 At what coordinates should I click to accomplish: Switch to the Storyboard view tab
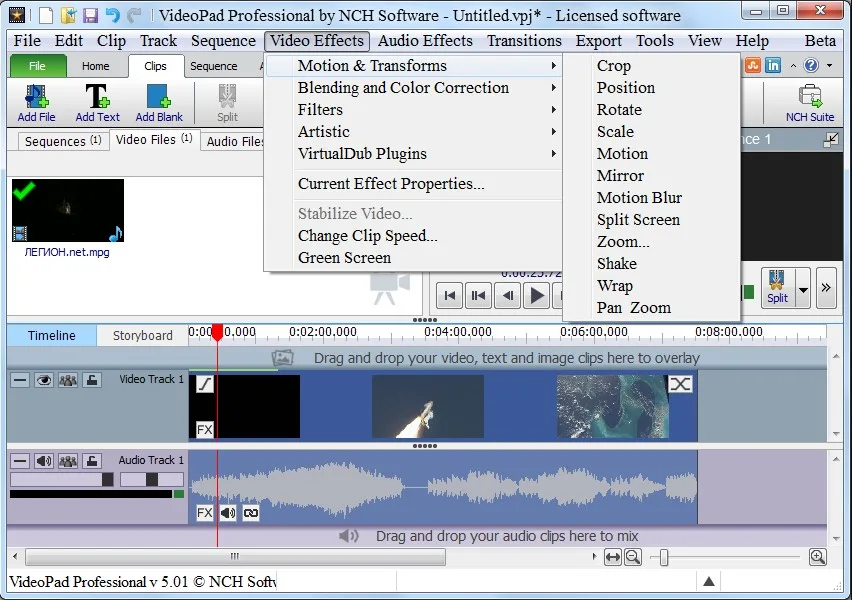142,335
